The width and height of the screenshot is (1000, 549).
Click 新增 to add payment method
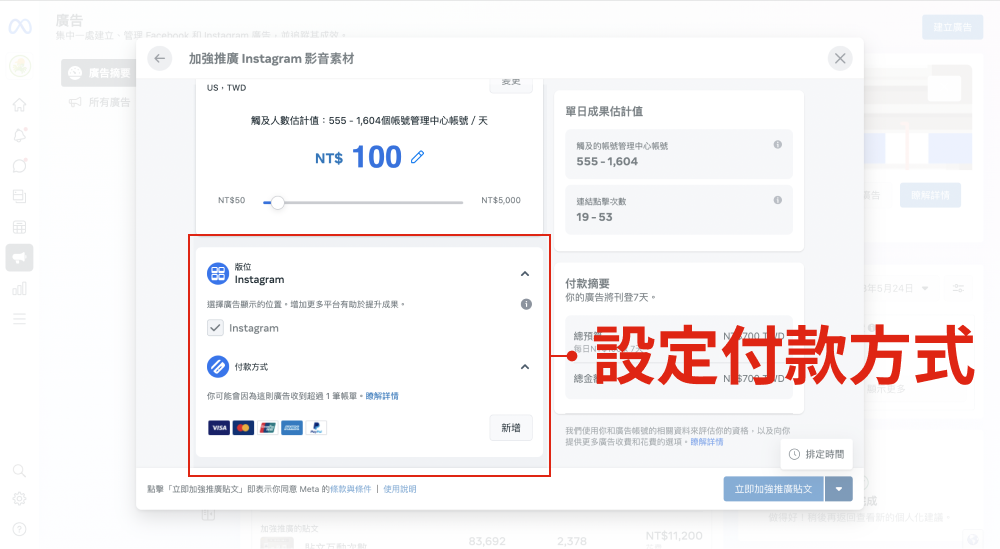click(510, 428)
